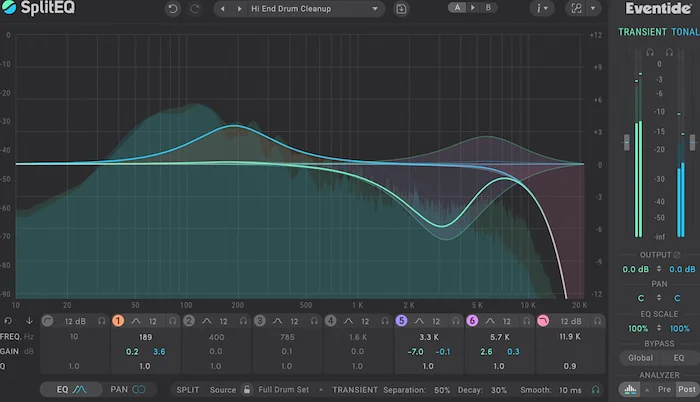Solo band 4 with headphone icon

(385, 321)
